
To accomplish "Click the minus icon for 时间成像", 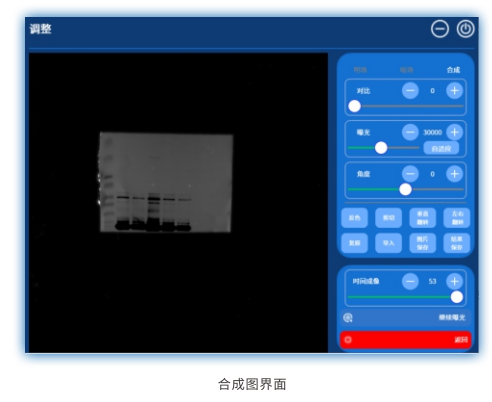I will click(x=410, y=281).
